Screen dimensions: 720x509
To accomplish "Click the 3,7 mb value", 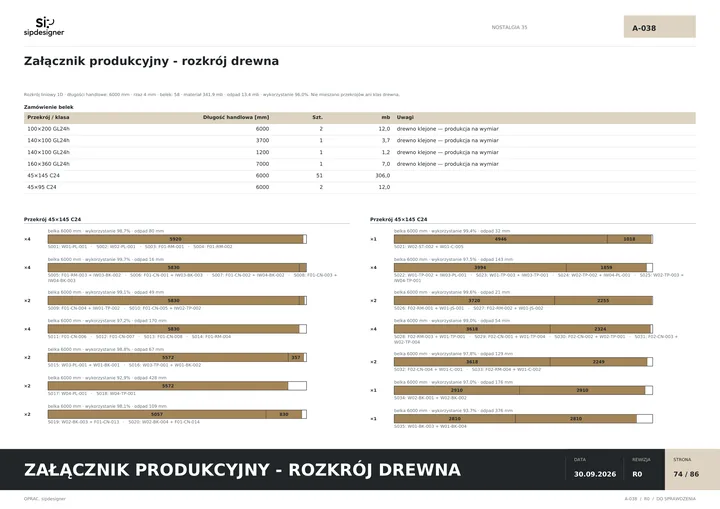I will pyautogui.click(x=386, y=141).
